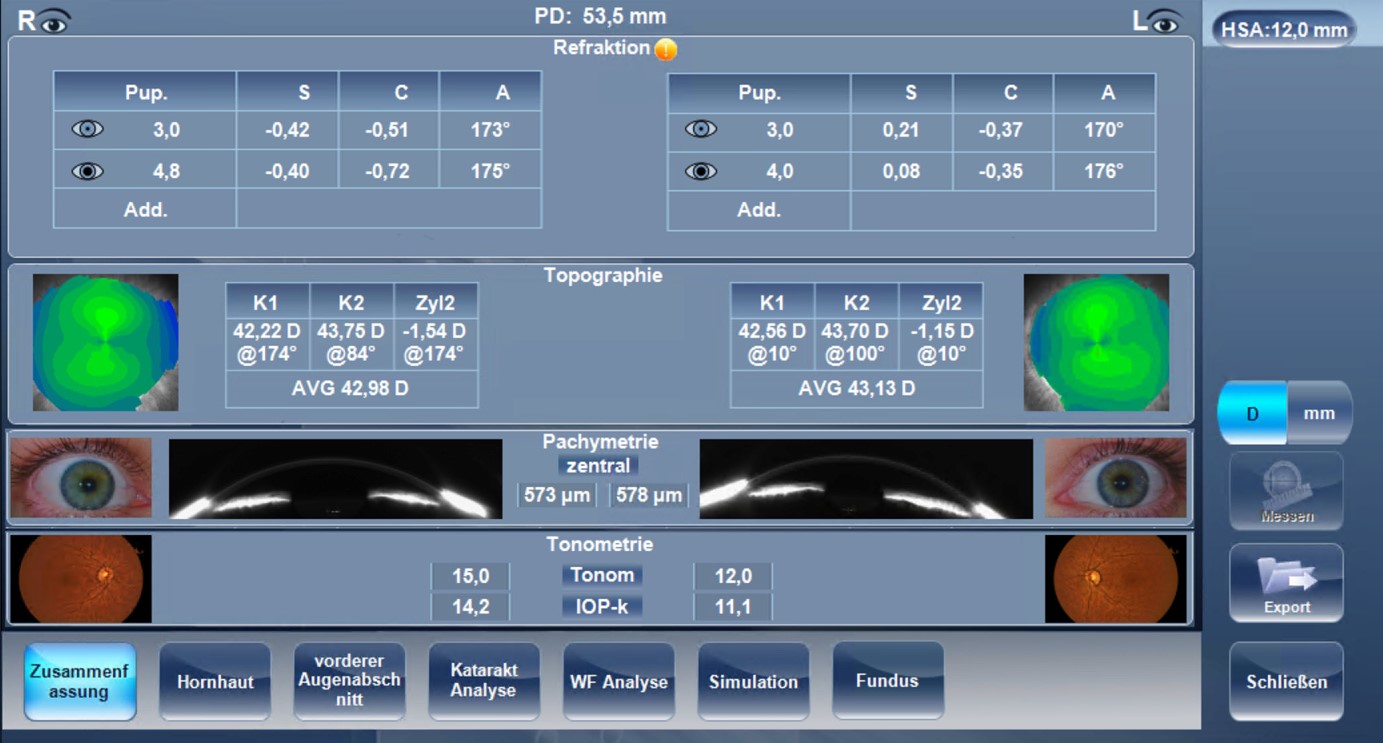Open the left eye fundus photo
Image resolution: width=1383 pixels, height=743 pixels.
click(1116, 578)
